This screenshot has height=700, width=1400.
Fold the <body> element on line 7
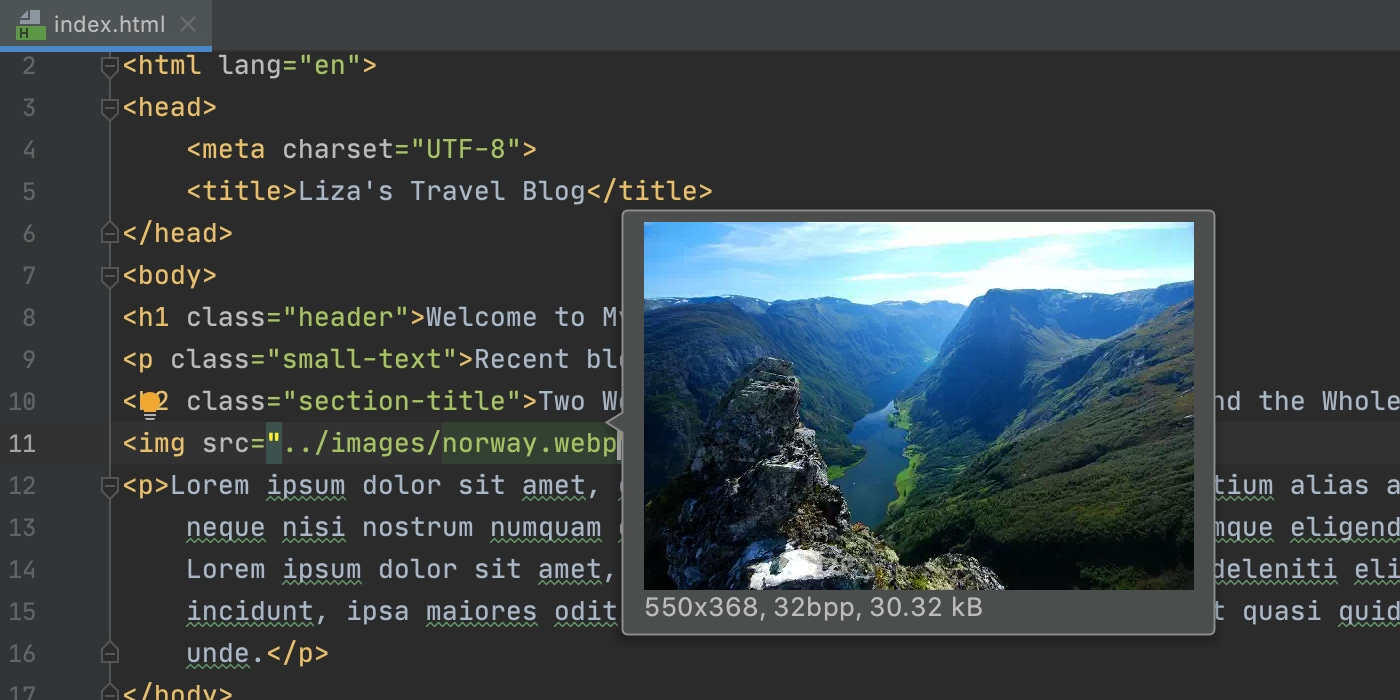[x=110, y=276]
